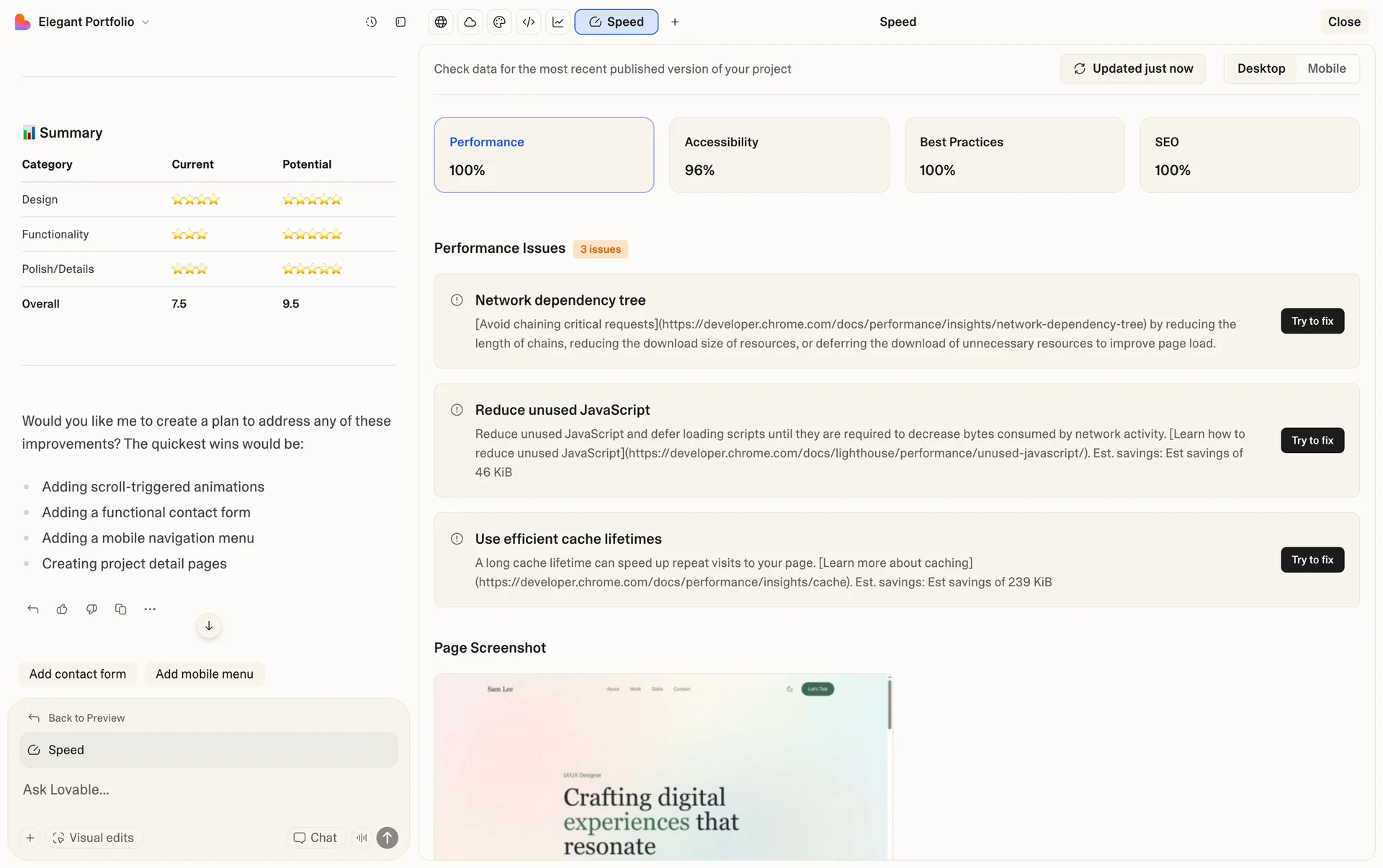Screen dimensions: 1383x868
Task: Click the cloud icon in toolbar
Action: (470, 22)
